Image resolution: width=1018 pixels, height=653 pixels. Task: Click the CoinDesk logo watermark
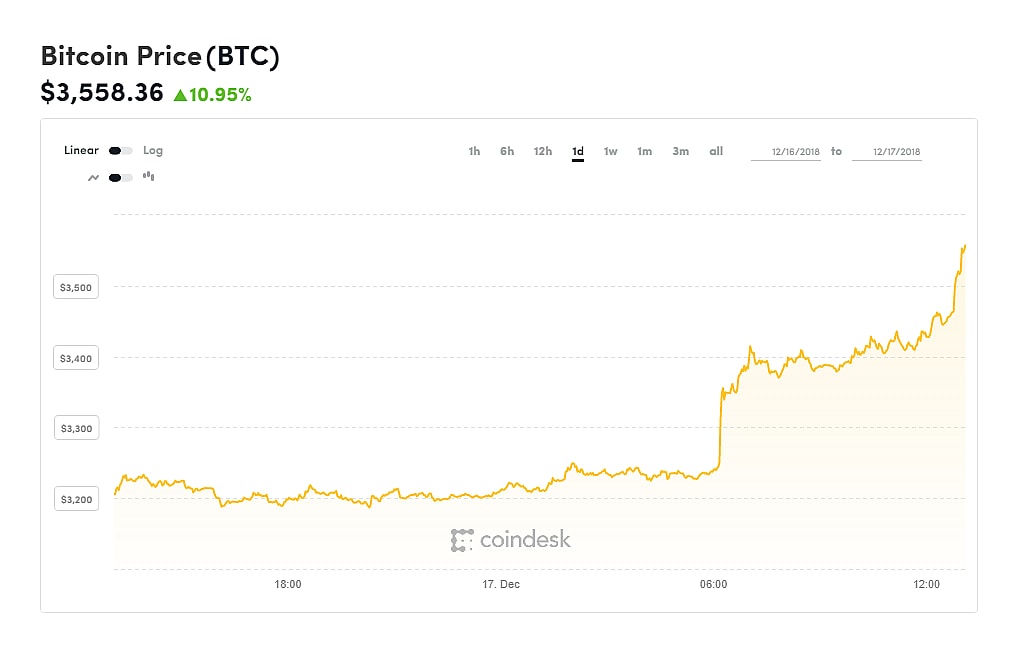(511, 540)
